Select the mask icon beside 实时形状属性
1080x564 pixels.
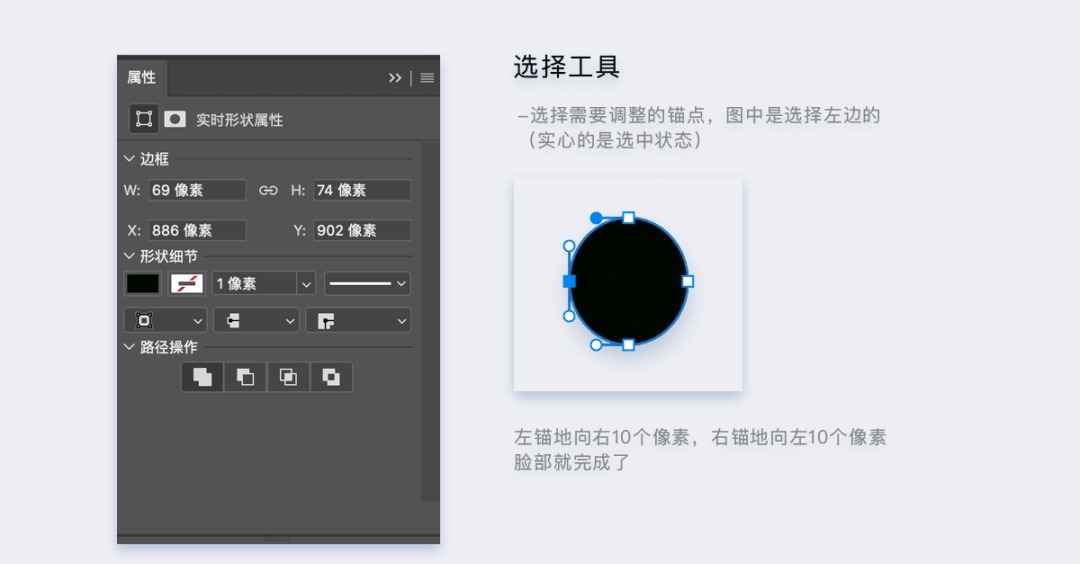175,119
